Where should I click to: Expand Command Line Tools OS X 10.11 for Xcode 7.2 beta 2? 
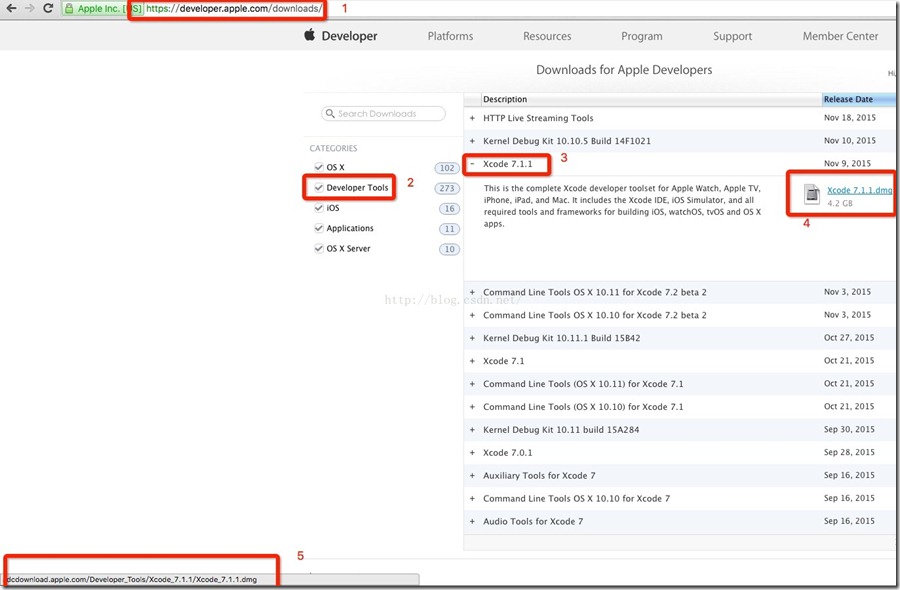coord(472,292)
